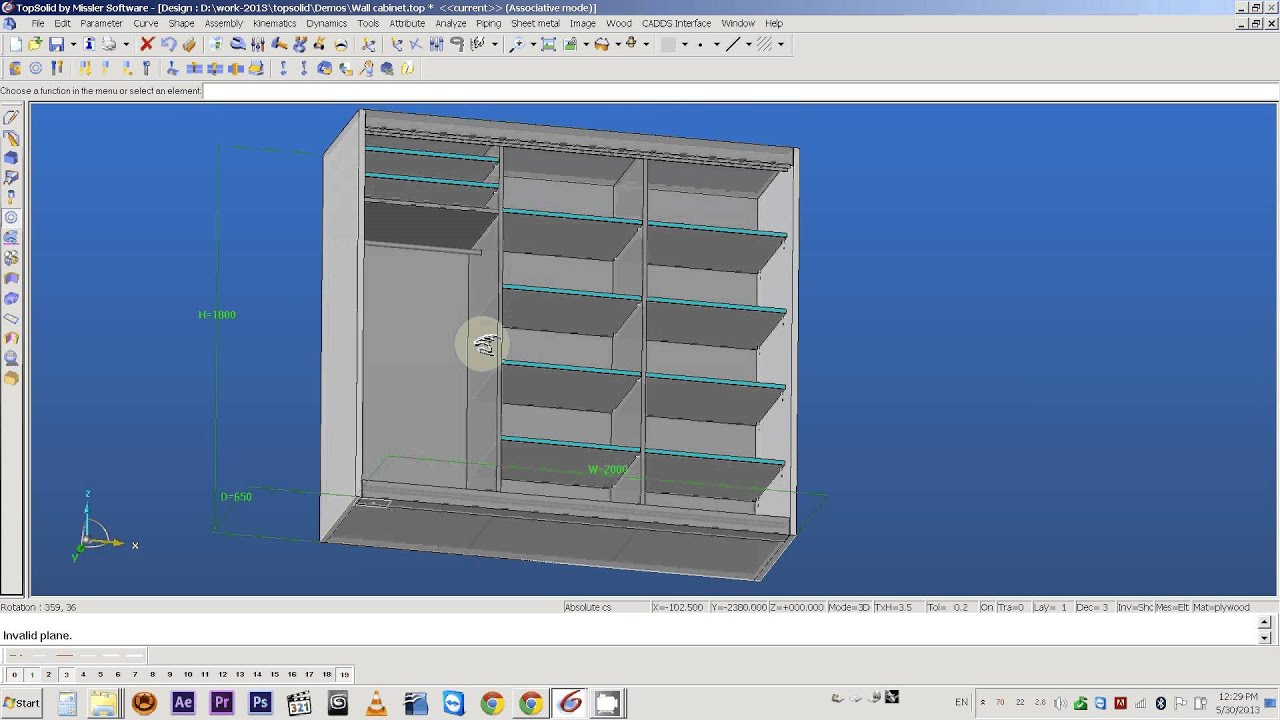Open the Wood menu
The width and height of the screenshot is (1280, 720).
coord(618,23)
